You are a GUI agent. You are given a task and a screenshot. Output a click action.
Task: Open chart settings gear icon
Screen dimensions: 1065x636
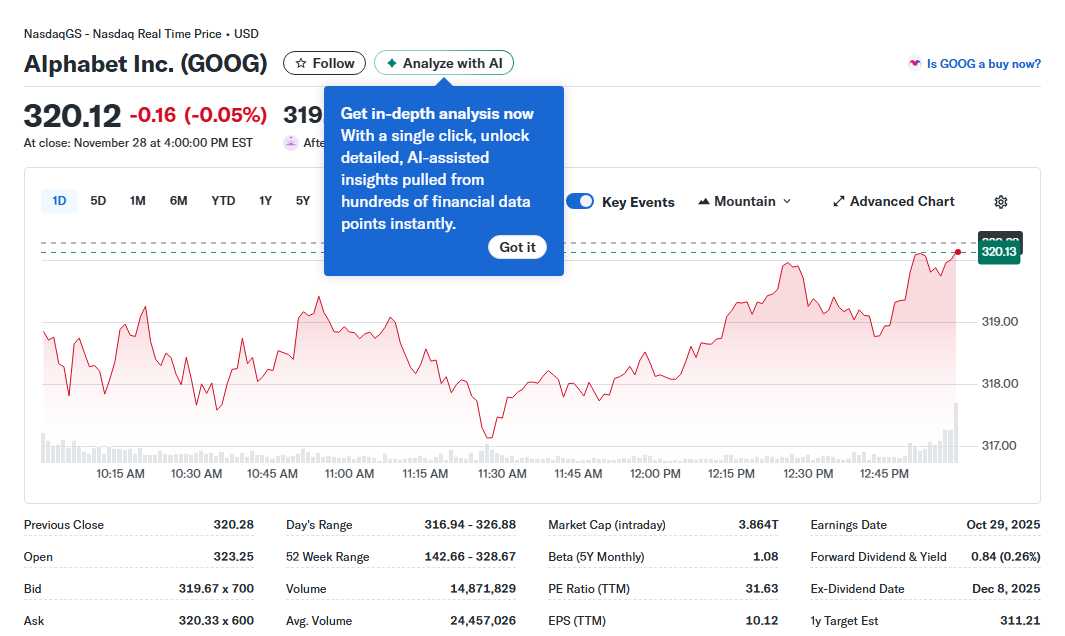coord(1000,202)
